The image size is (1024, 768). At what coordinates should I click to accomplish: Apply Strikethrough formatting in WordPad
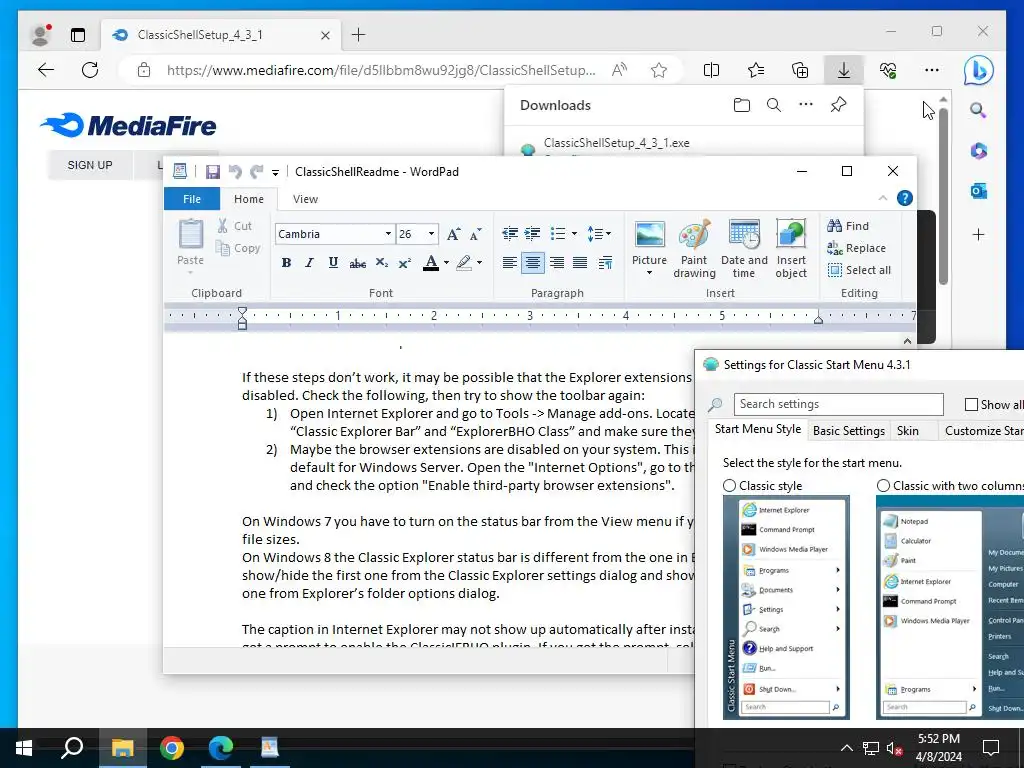tap(357, 263)
